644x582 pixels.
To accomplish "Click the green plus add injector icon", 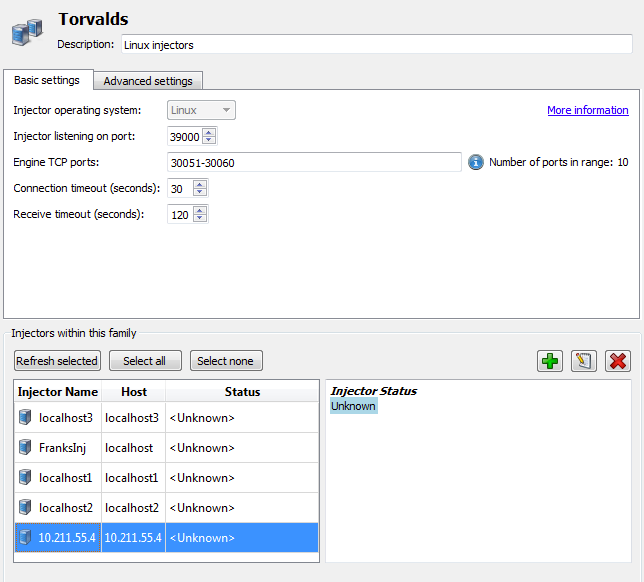I will [550, 361].
